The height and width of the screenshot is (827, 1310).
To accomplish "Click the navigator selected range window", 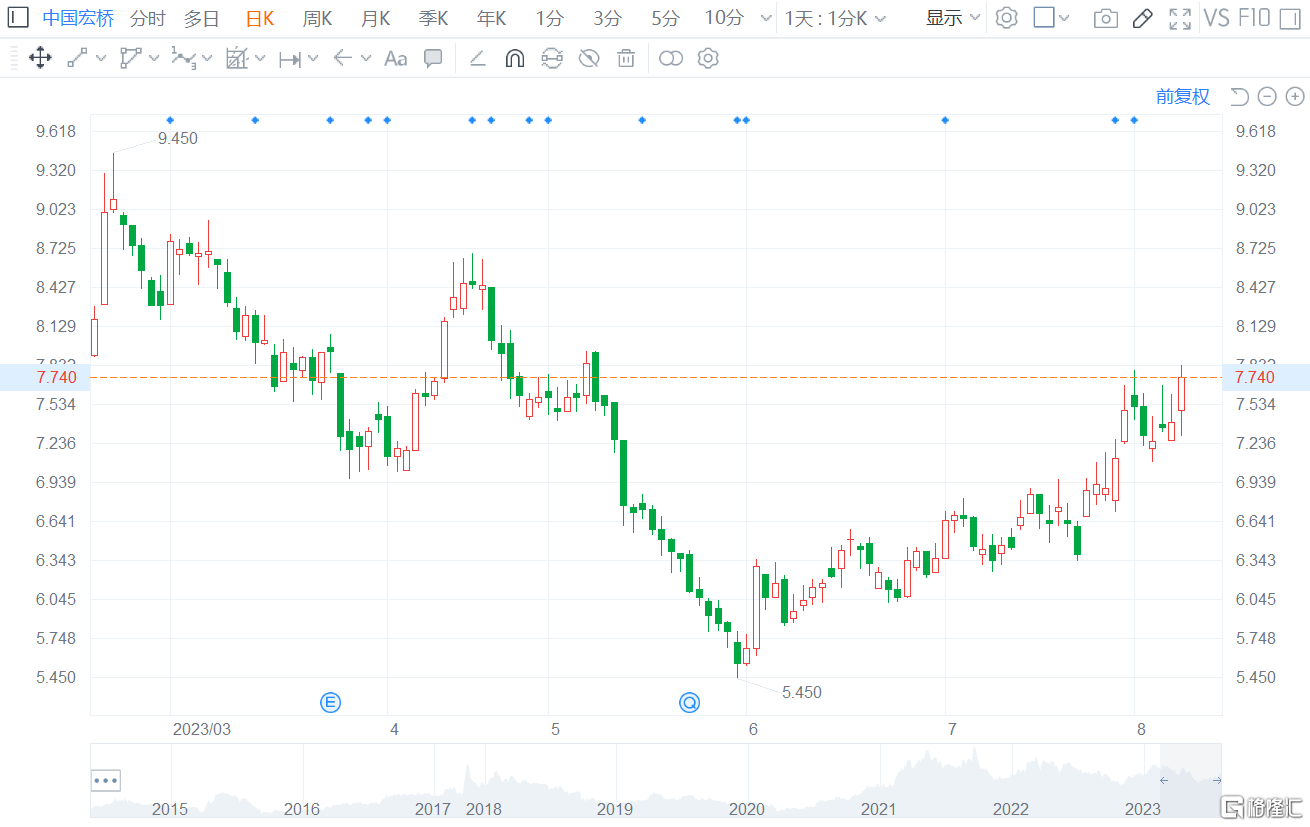I will (x=1191, y=780).
